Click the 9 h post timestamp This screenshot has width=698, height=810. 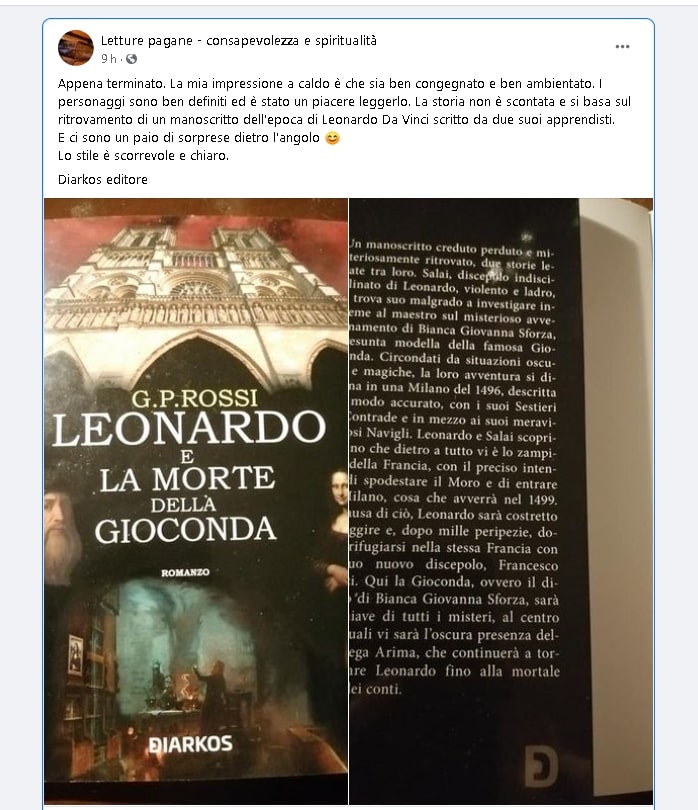pyautogui.click(x=108, y=59)
